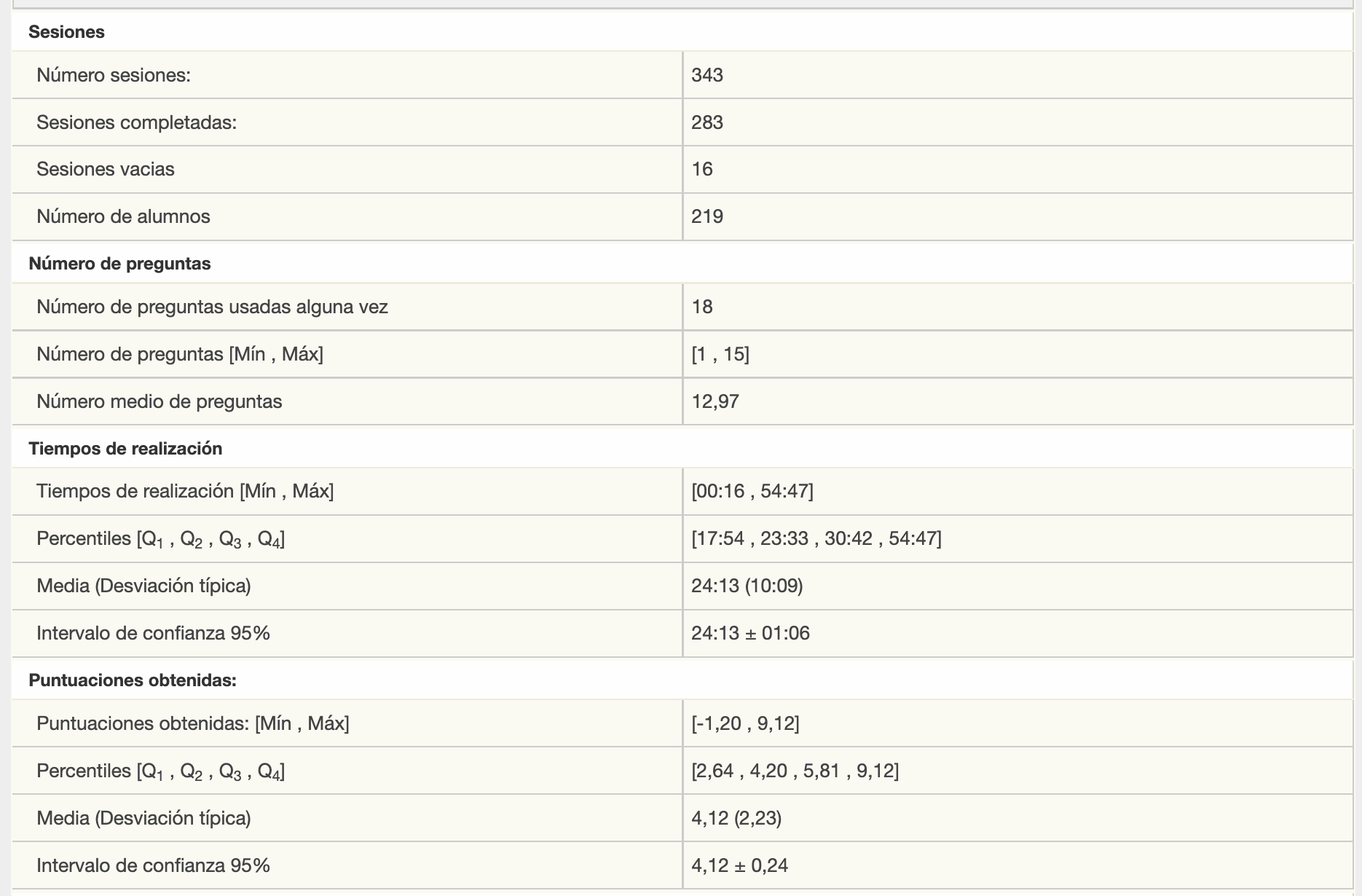Click the value 343 for session count
Image resolution: width=1362 pixels, height=896 pixels.
click(707, 75)
